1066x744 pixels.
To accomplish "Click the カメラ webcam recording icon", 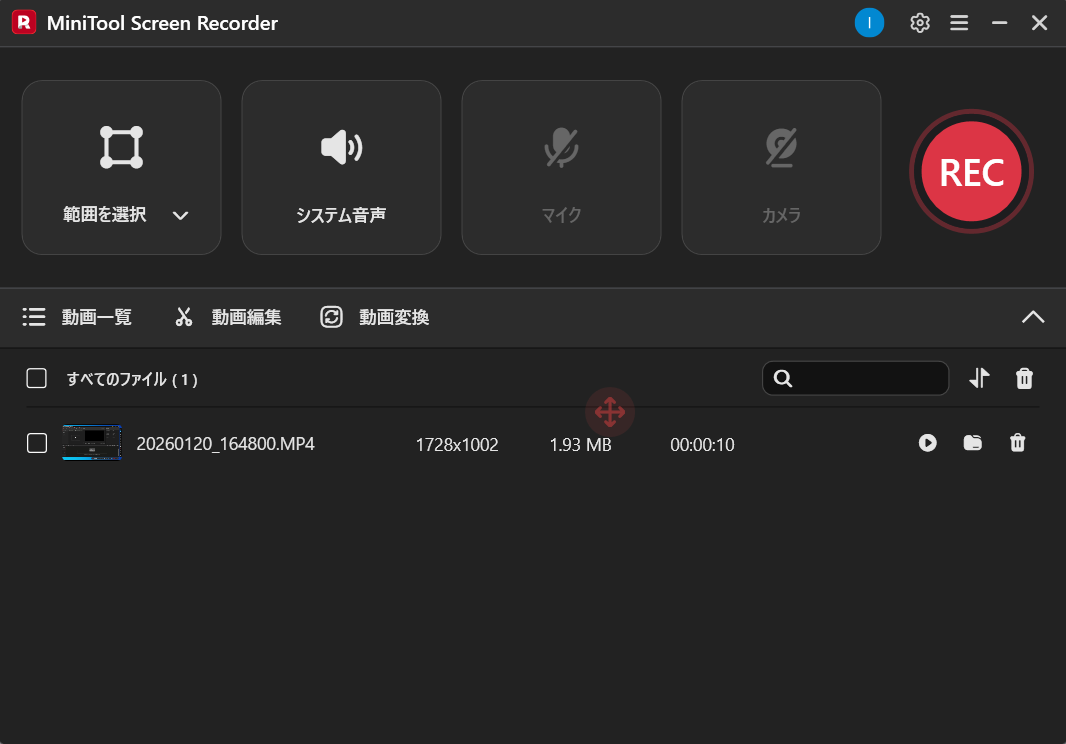I will tap(781, 147).
